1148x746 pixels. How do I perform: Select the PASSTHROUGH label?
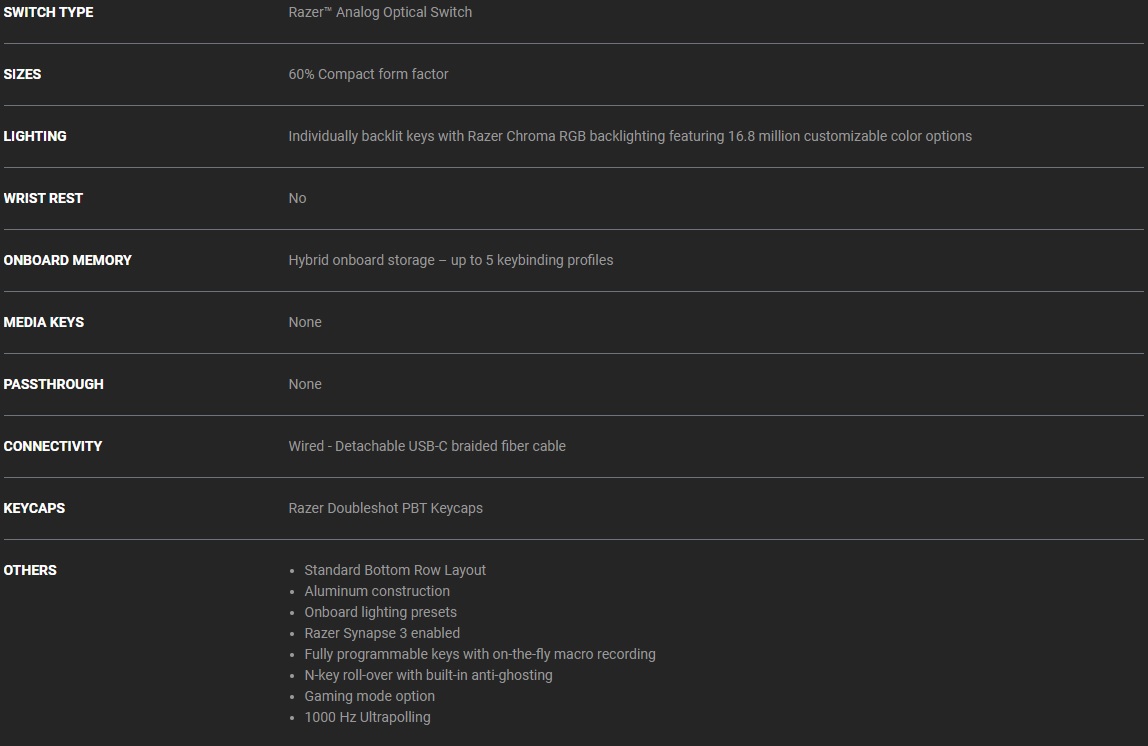tap(53, 384)
